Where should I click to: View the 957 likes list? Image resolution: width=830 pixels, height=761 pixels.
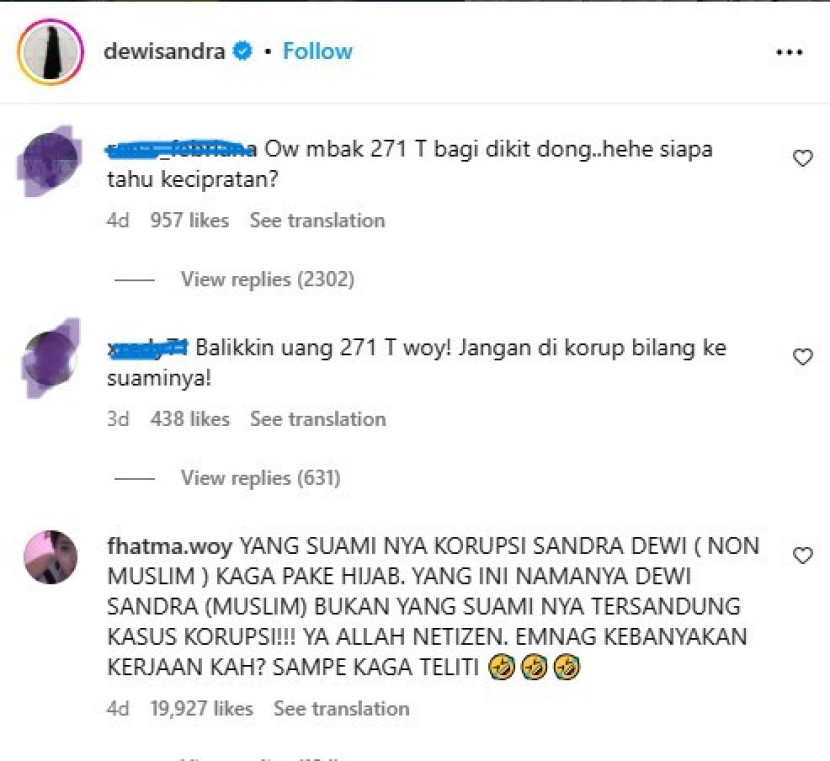(190, 220)
